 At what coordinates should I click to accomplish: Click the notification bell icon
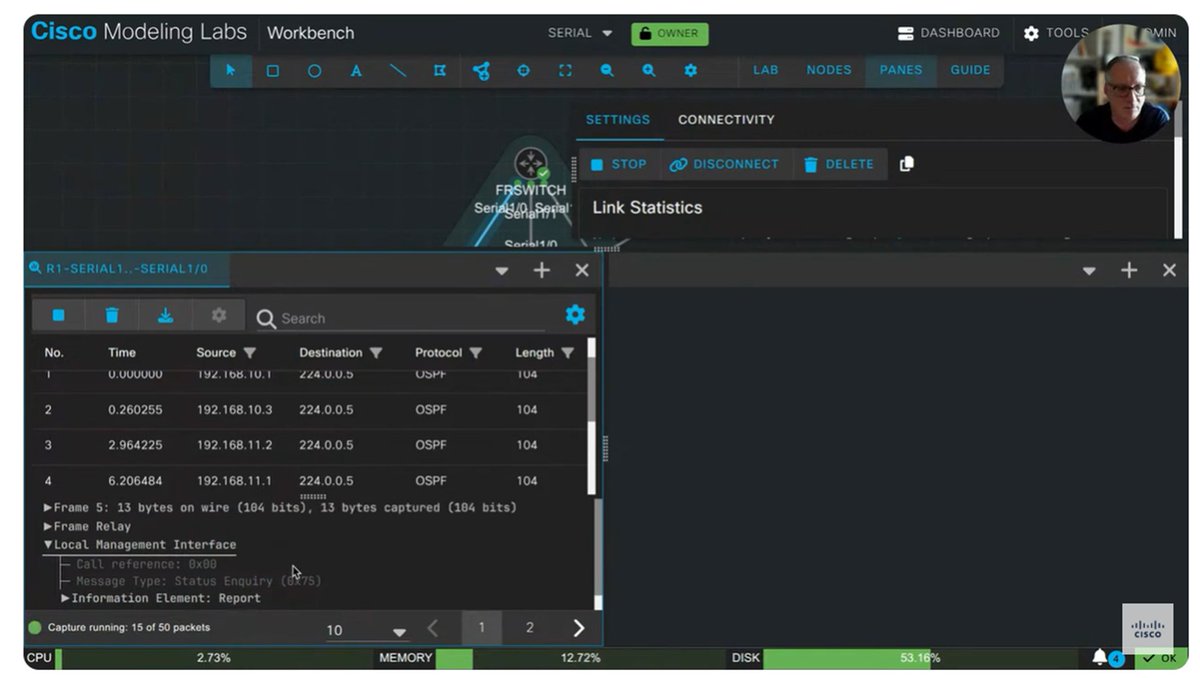(1100, 657)
